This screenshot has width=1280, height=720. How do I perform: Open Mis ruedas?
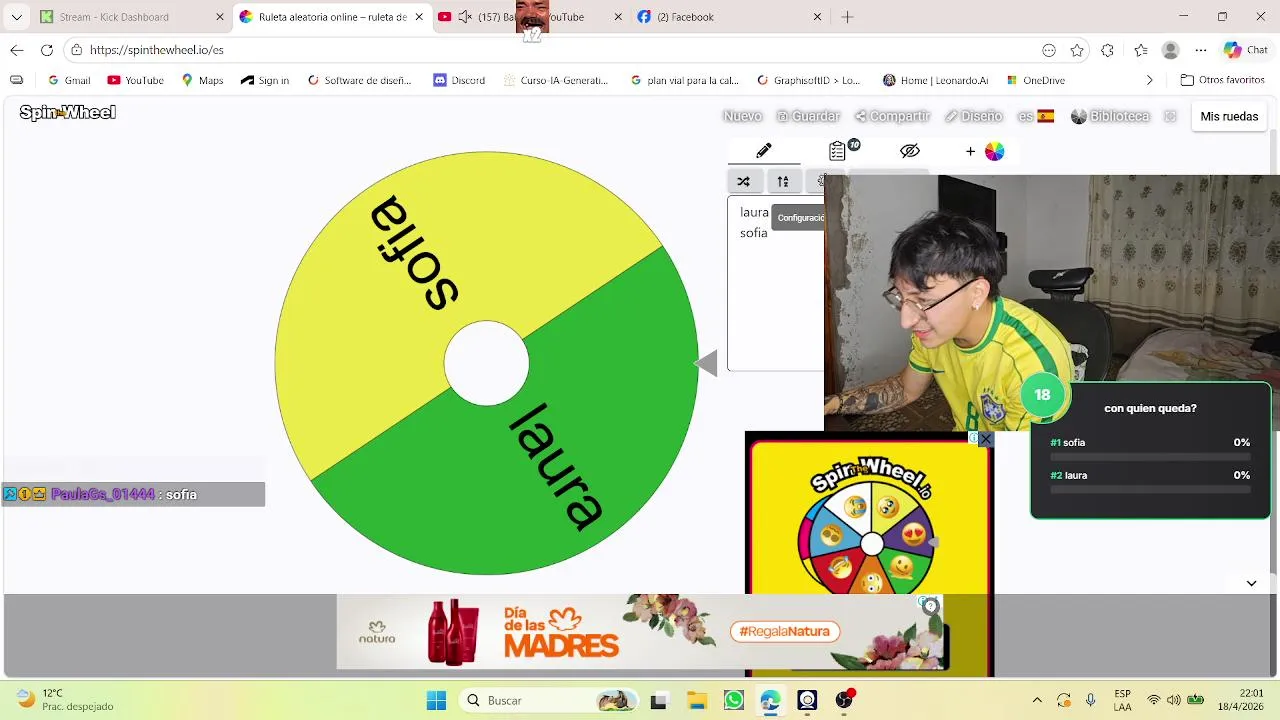tap(1229, 116)
